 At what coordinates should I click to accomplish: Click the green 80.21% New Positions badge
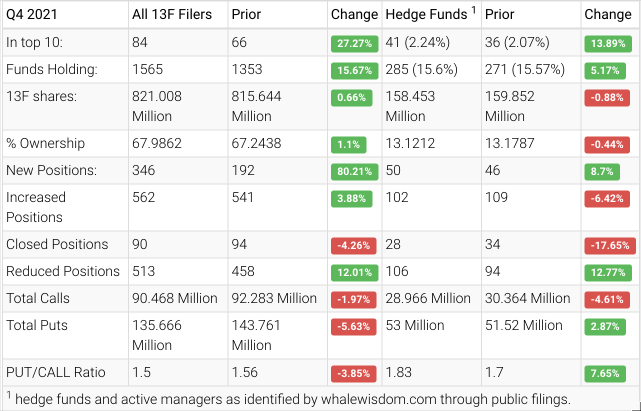[x=353, y=172]
